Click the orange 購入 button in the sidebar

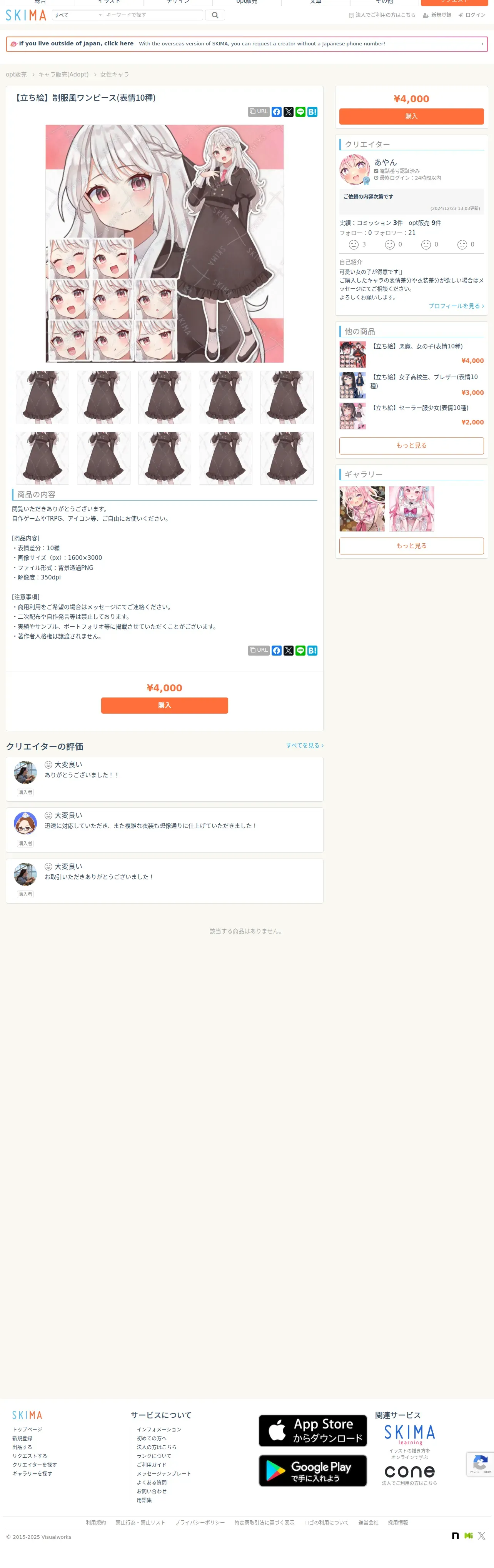412,116
